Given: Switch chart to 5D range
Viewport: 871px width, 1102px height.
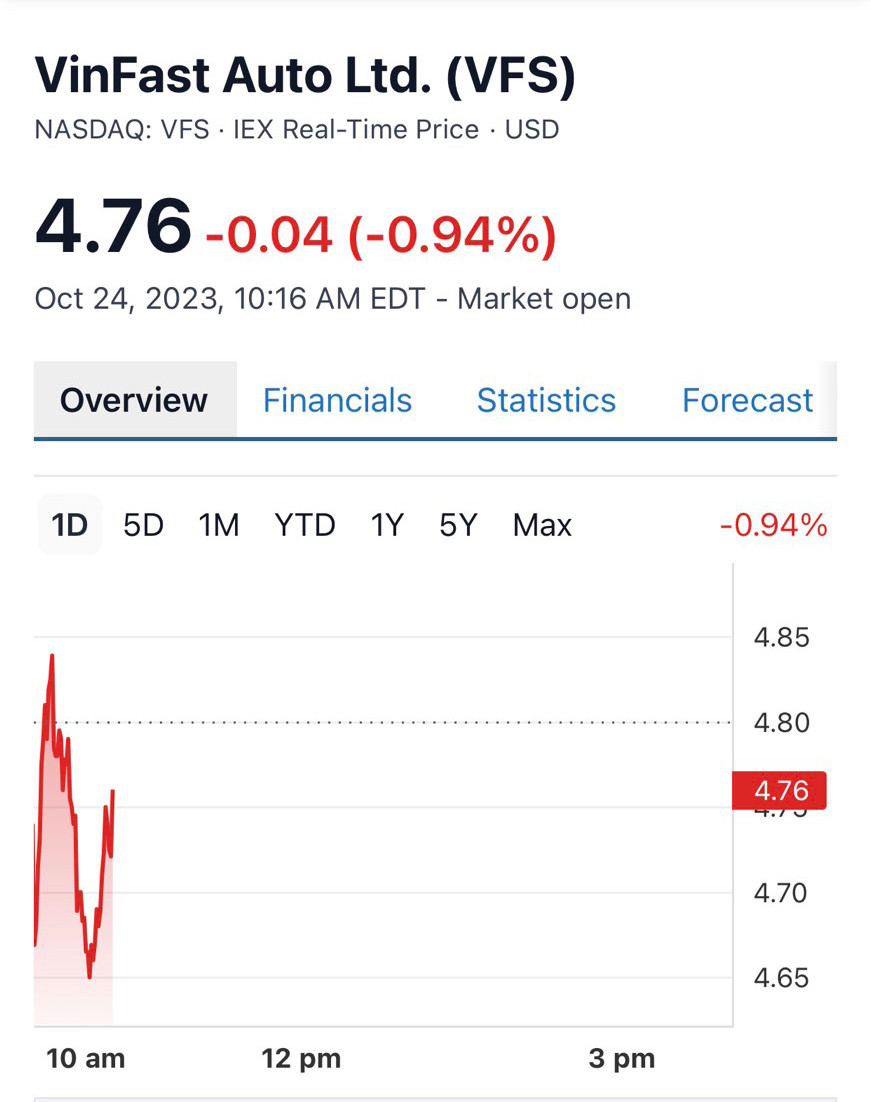Looking at the screenshot, I should pos(143,525).
